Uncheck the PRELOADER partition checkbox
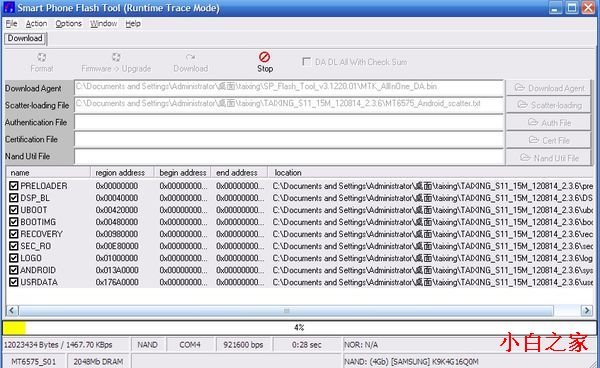The image size is (600, 368). [14, 186]
